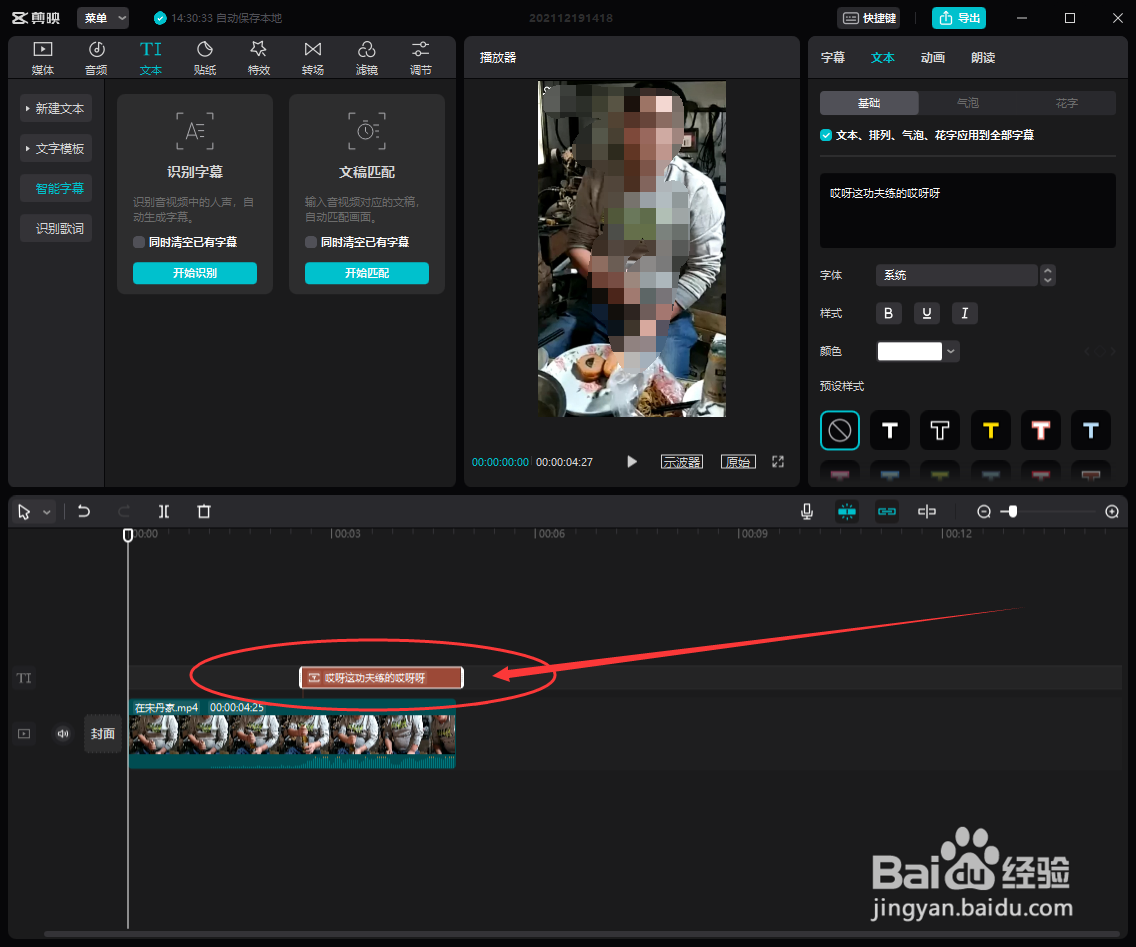Open the 字体 font dropdown

965,275
